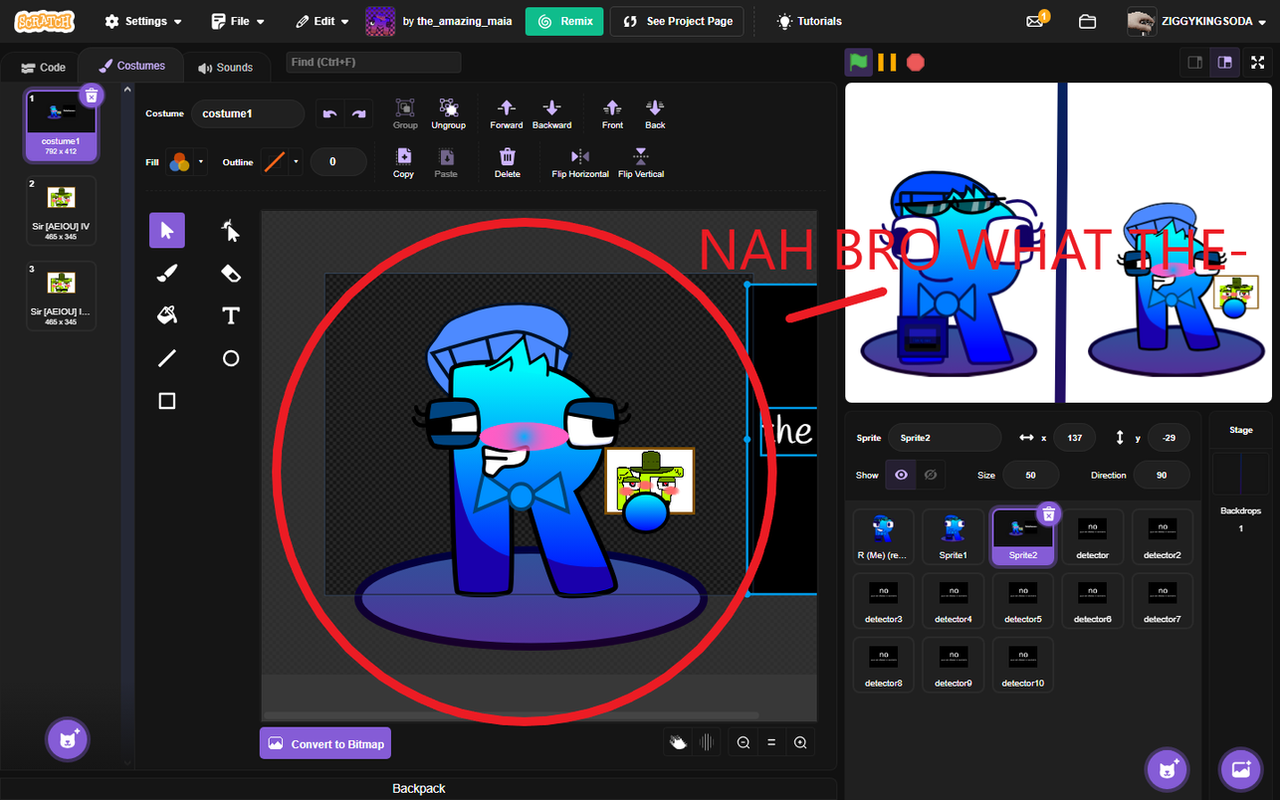
Task: Open the File dropdown menu
Action: [x=238, y=21]
